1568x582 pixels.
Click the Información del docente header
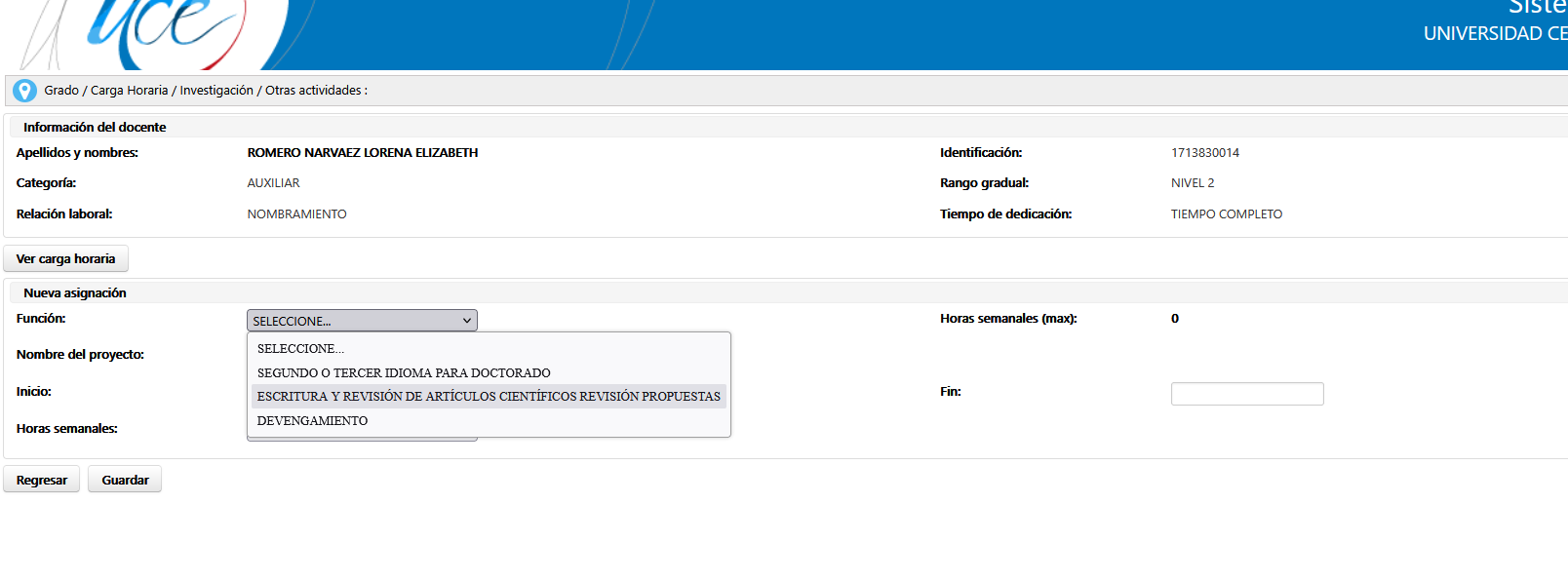pos(95,128)
